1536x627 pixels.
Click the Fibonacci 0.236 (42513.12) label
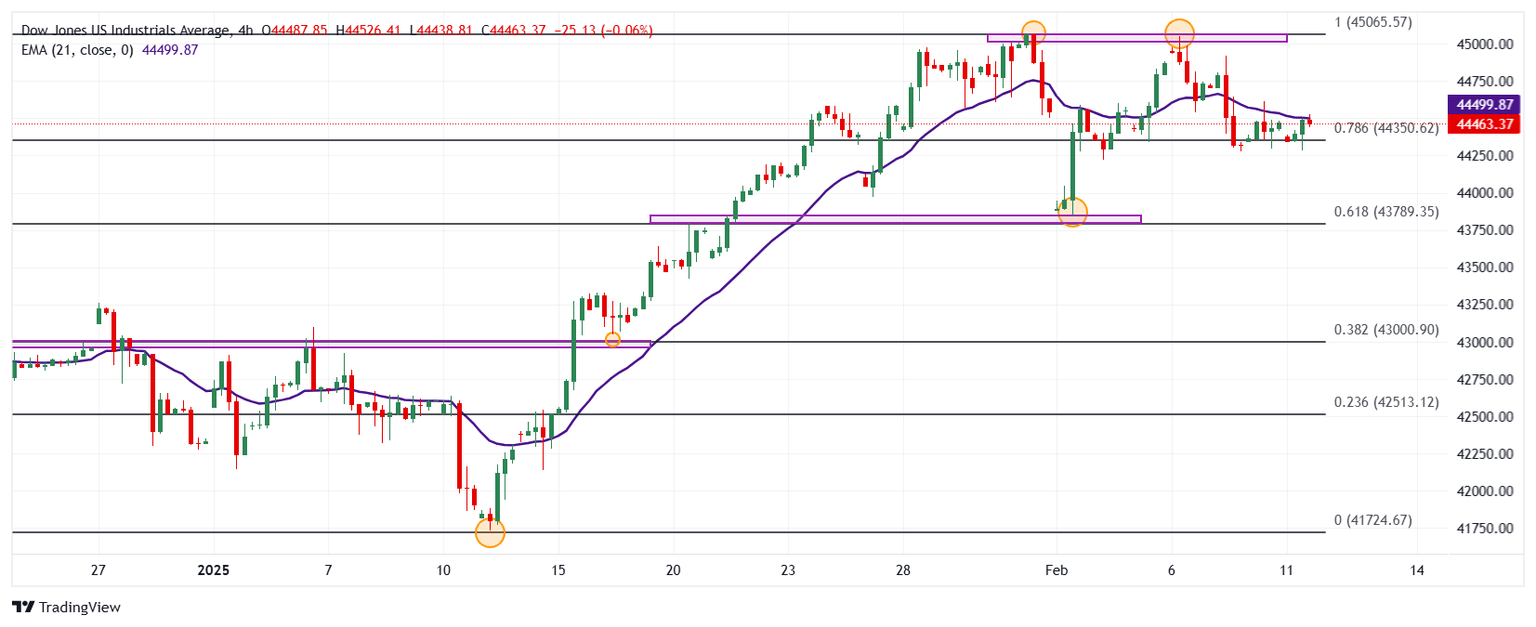[x=1386, y=403]
